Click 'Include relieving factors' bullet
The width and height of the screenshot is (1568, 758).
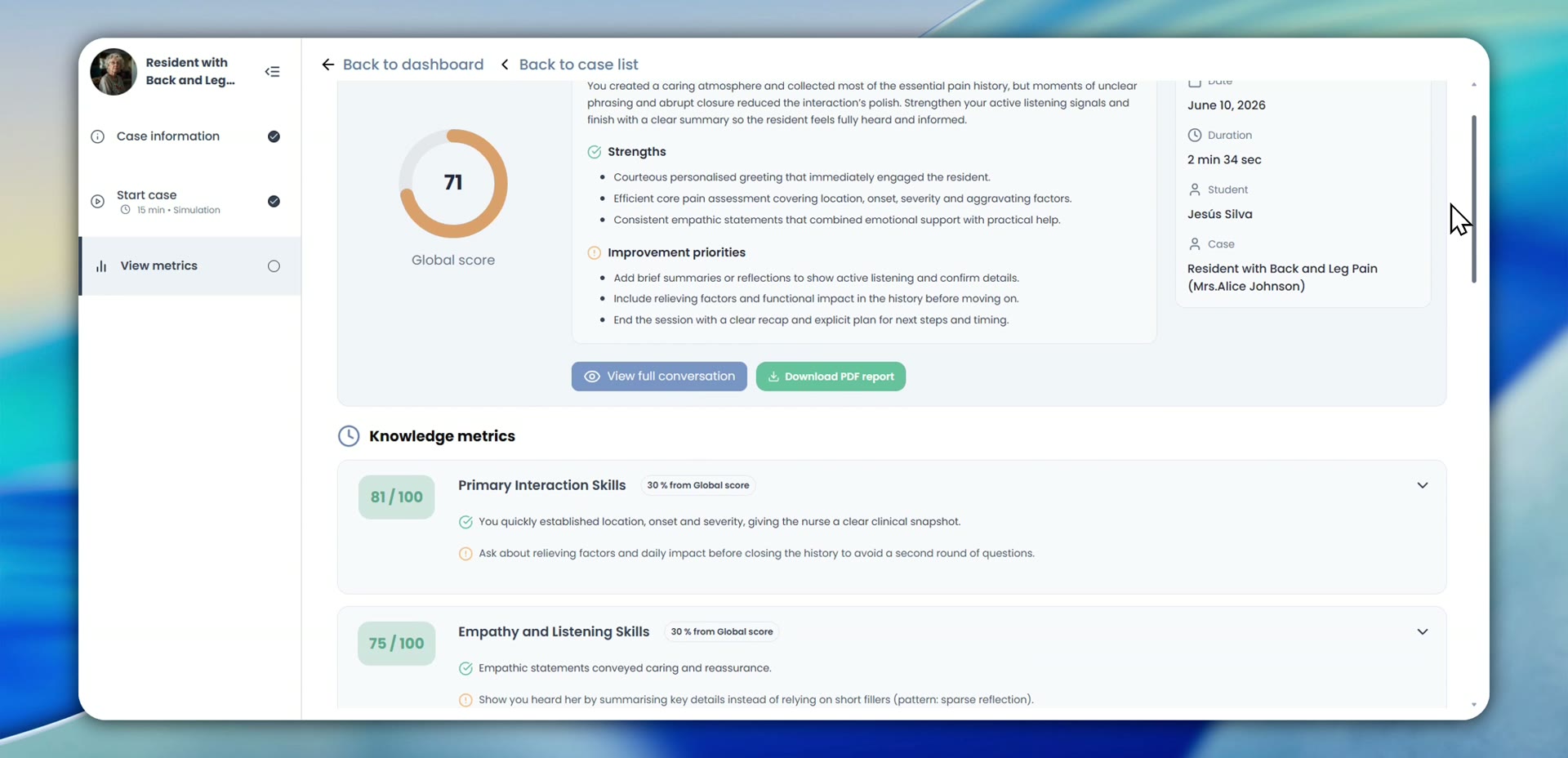pyautogui.click(x=816, y=299)
